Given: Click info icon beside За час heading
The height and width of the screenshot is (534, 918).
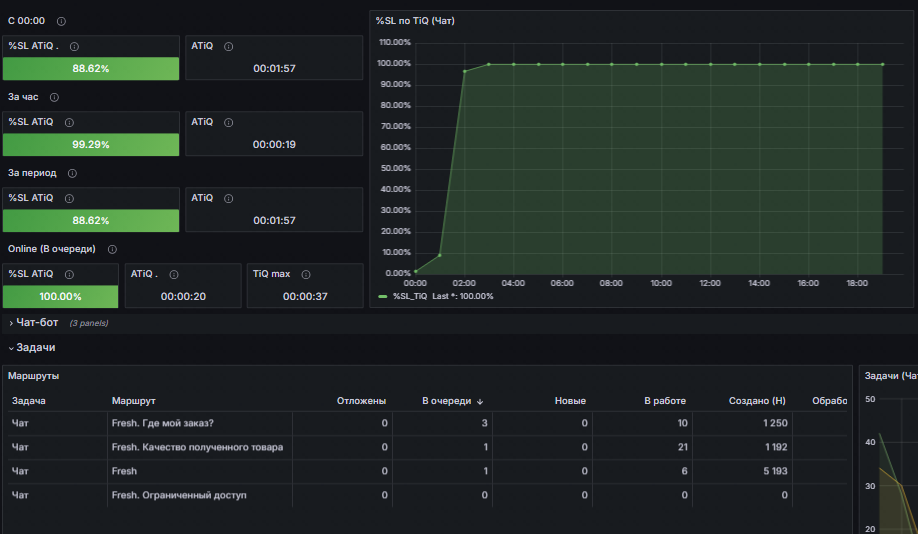Looking at the screenshot, I should 54,97.
